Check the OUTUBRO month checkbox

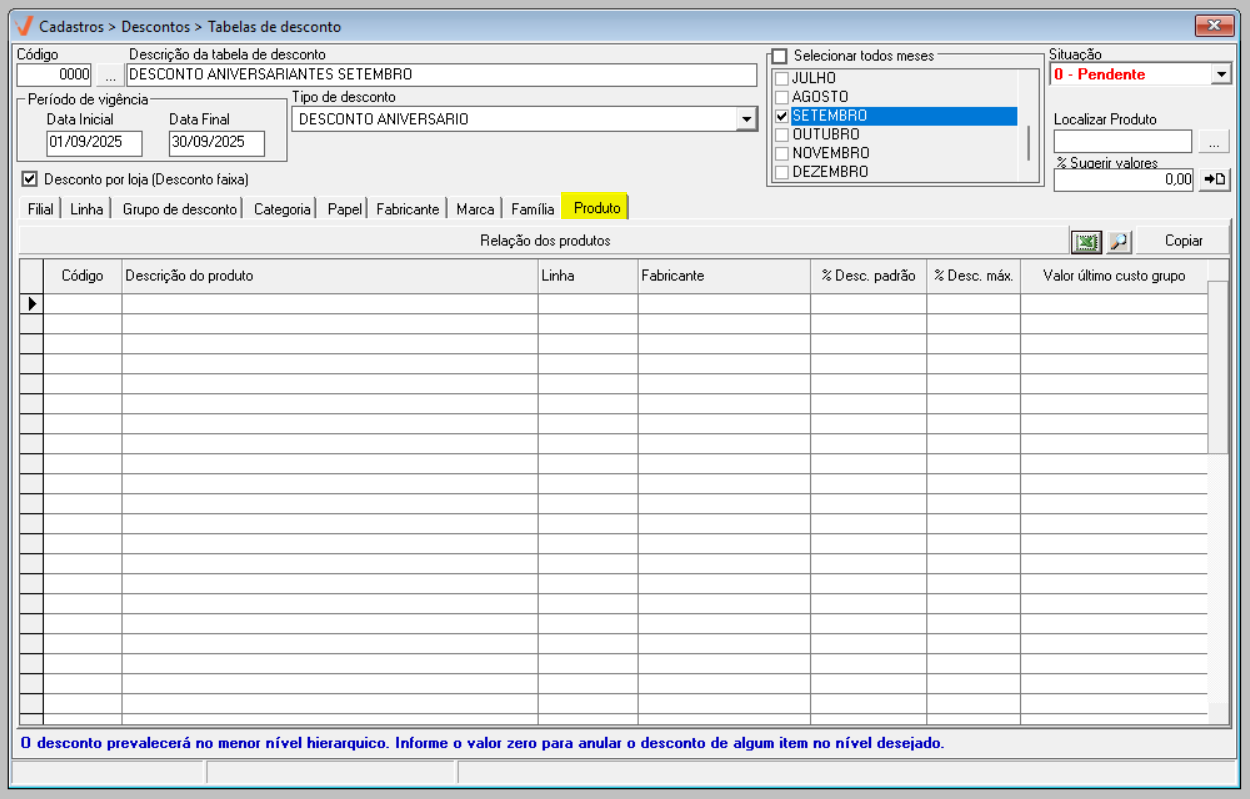tap(782, 135)
